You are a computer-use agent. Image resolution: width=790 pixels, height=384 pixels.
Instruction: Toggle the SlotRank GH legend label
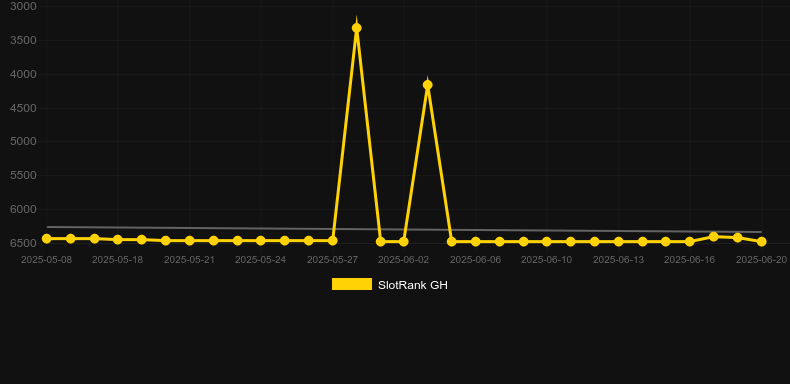pos(413,285)
